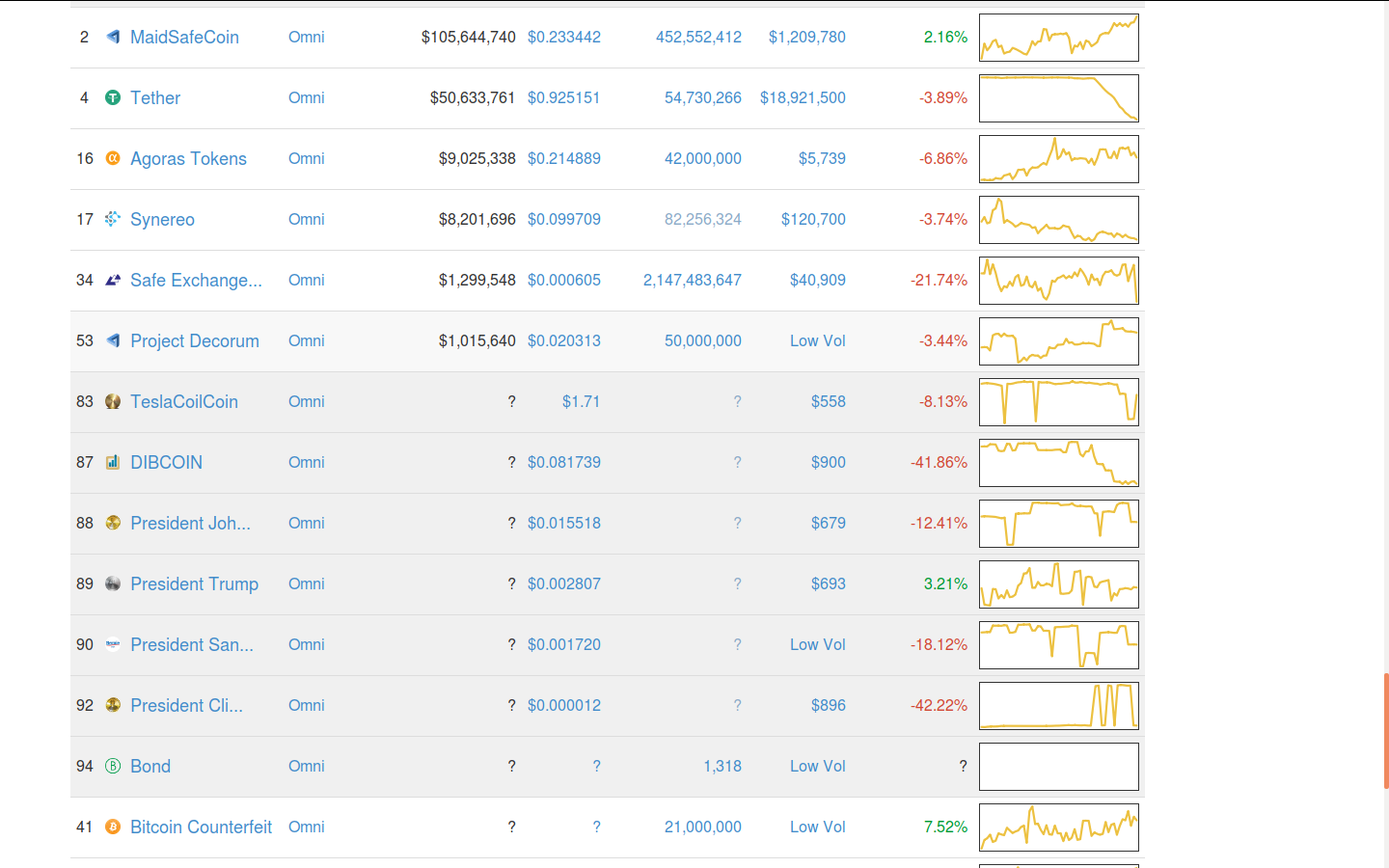
Task: Click the orange Bitcoin Counterfeit icon
Action: (x=113, y=827)
